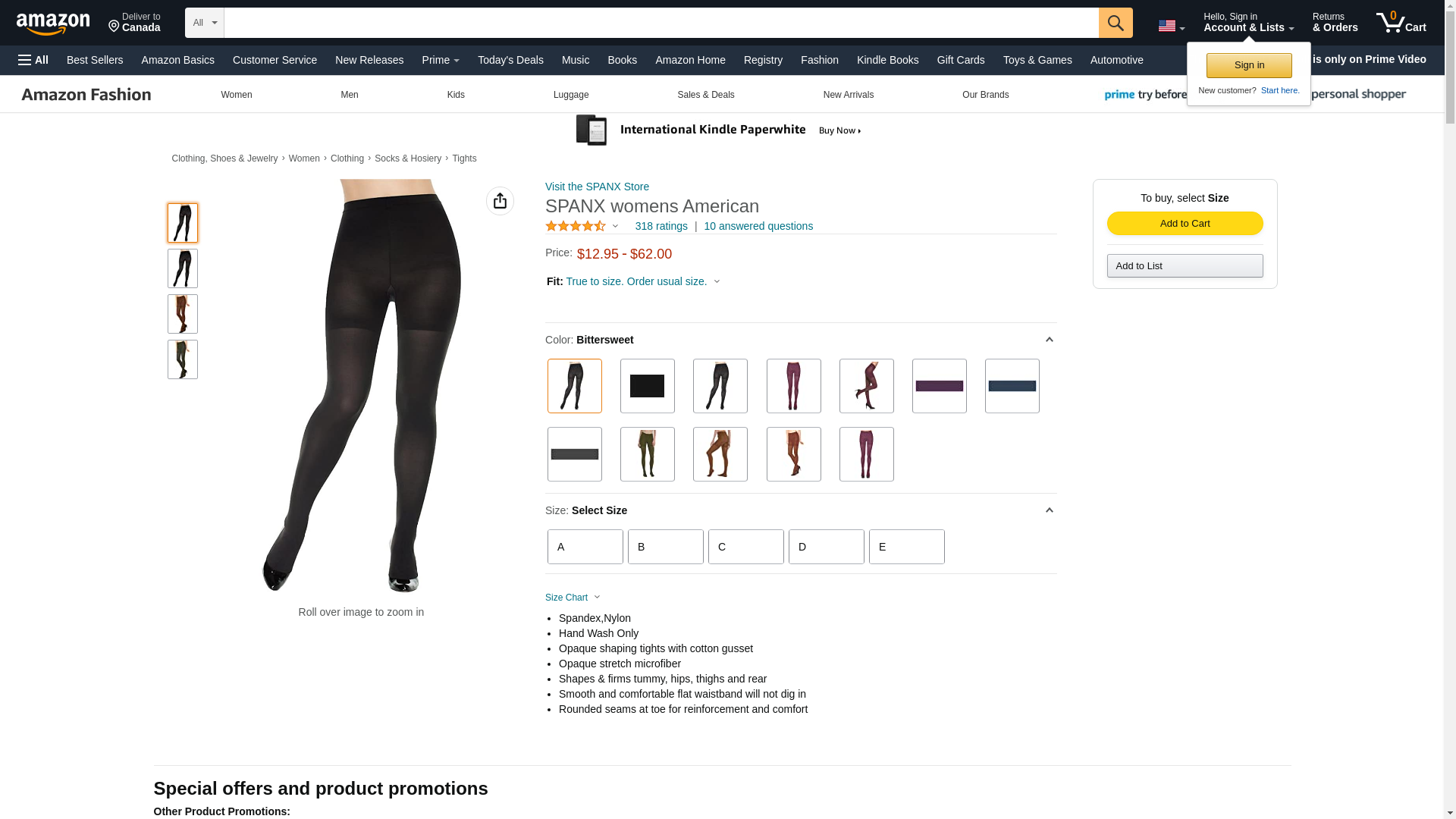The height and width of the screenshot is (819, 1456).
Task: Click the share icon on product image
Action: point(500,201)
